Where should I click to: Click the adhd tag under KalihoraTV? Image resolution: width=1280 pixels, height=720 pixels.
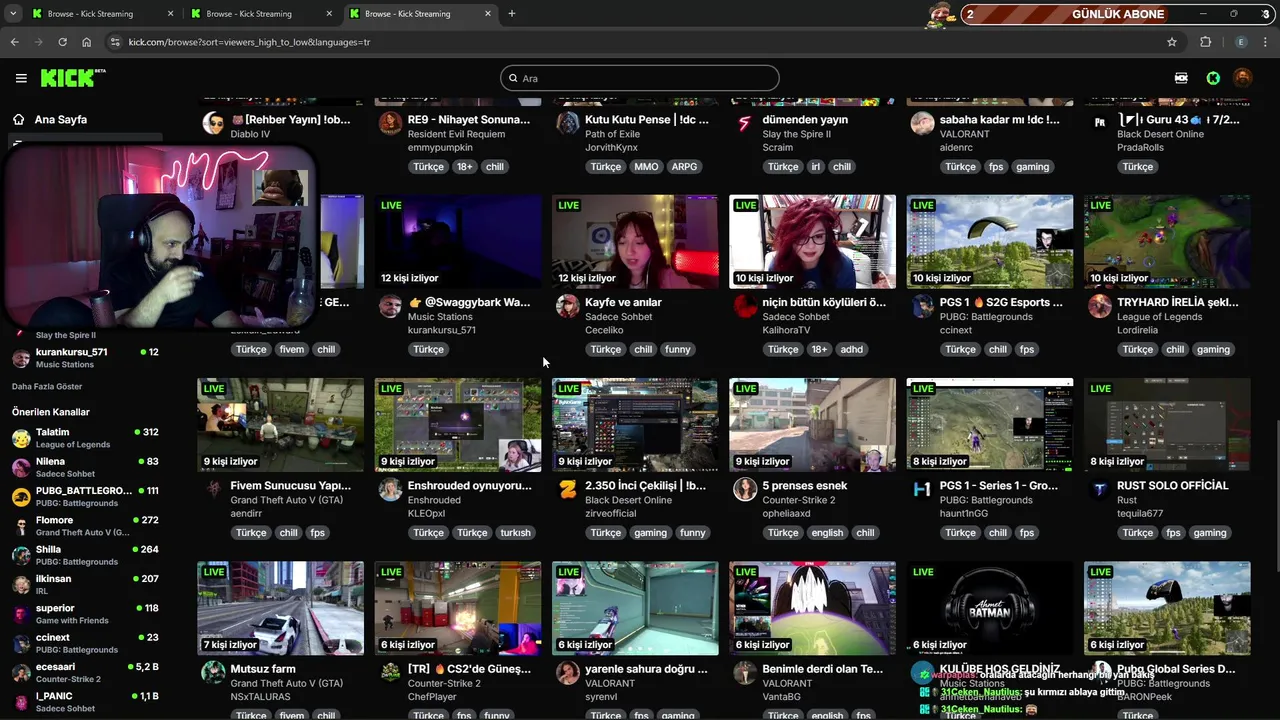852,349
